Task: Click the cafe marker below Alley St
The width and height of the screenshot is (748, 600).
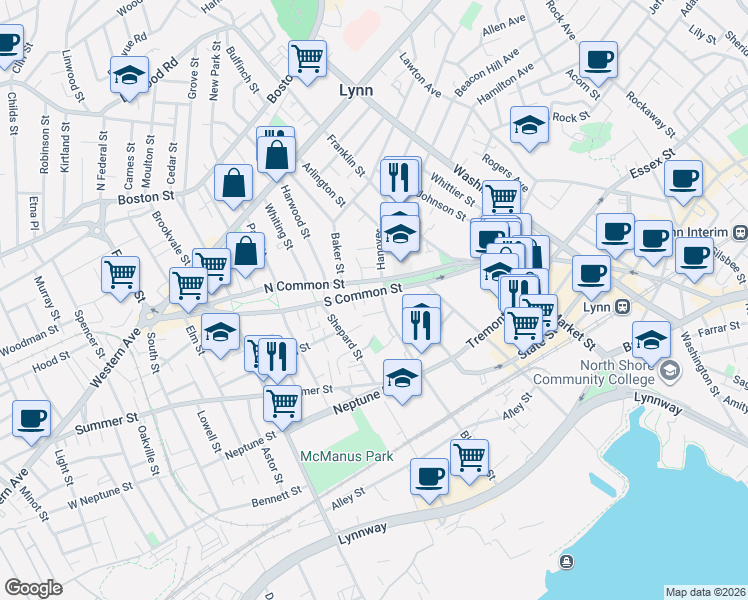Action: [x=430, y=479]
